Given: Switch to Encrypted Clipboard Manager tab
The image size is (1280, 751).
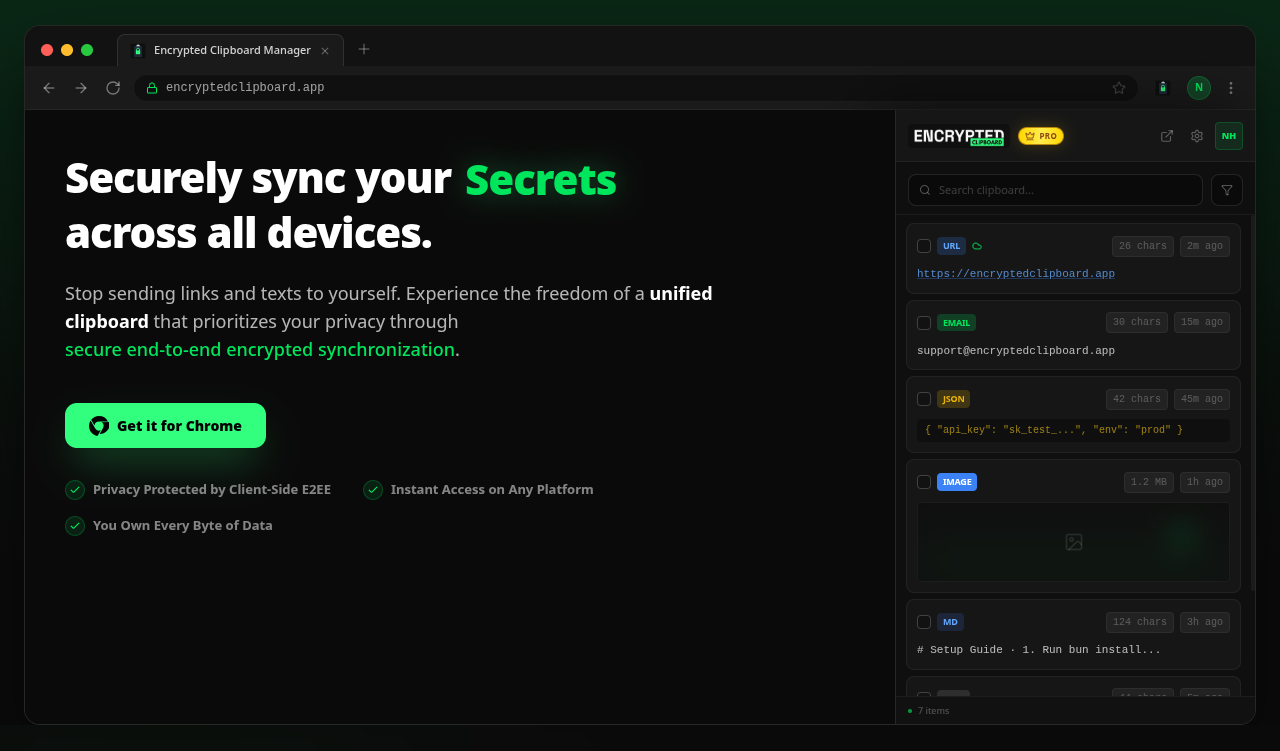Looking at the screenshot, I should tap(230, 50).
